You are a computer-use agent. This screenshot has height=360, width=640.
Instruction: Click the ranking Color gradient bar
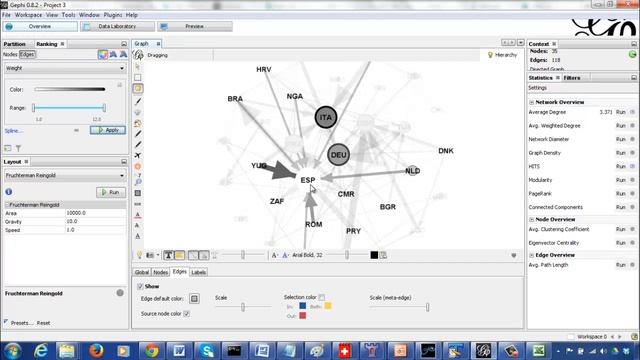(x=70, y=89)
